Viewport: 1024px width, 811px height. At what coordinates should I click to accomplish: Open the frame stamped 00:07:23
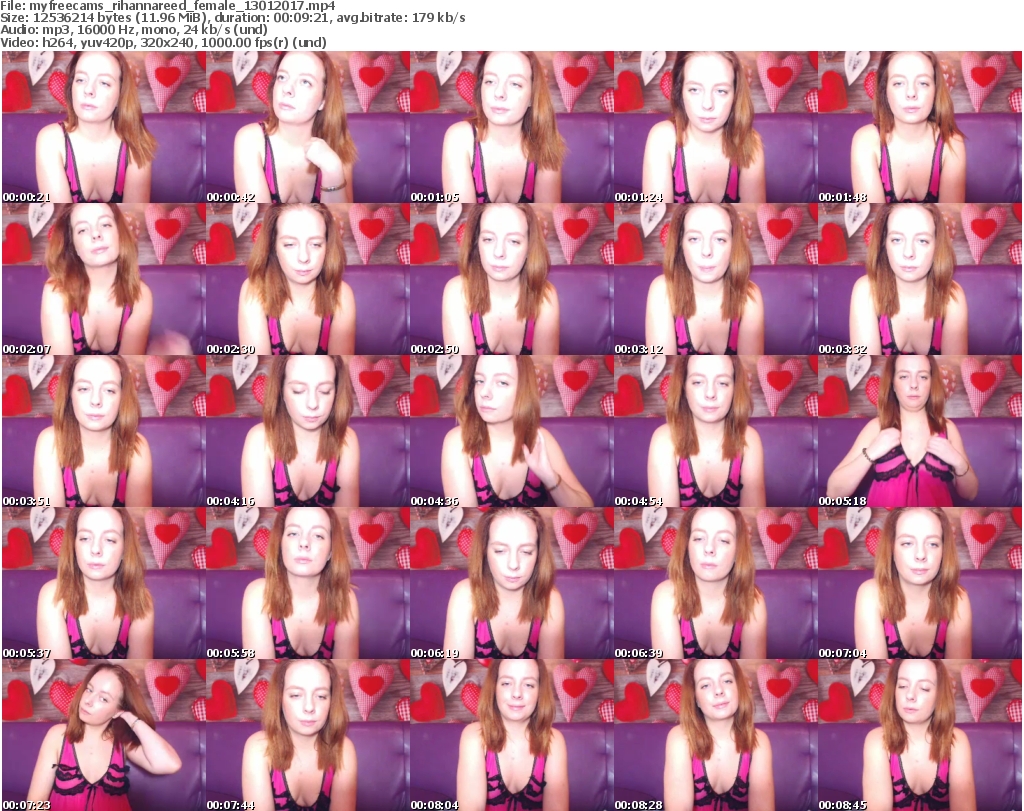click(104, 735)
